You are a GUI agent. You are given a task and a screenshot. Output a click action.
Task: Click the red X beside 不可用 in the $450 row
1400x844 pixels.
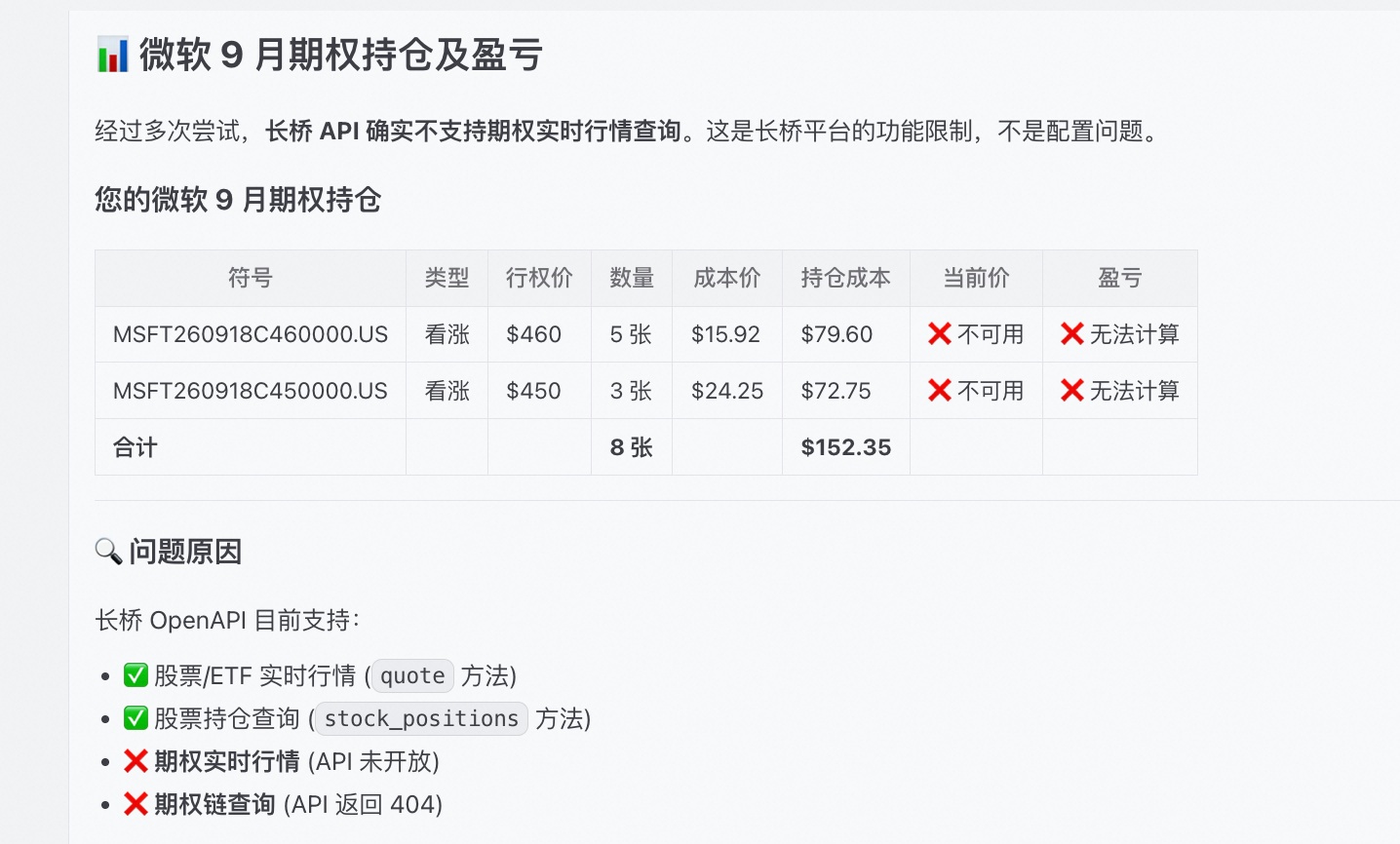click(x=940, y=391)
